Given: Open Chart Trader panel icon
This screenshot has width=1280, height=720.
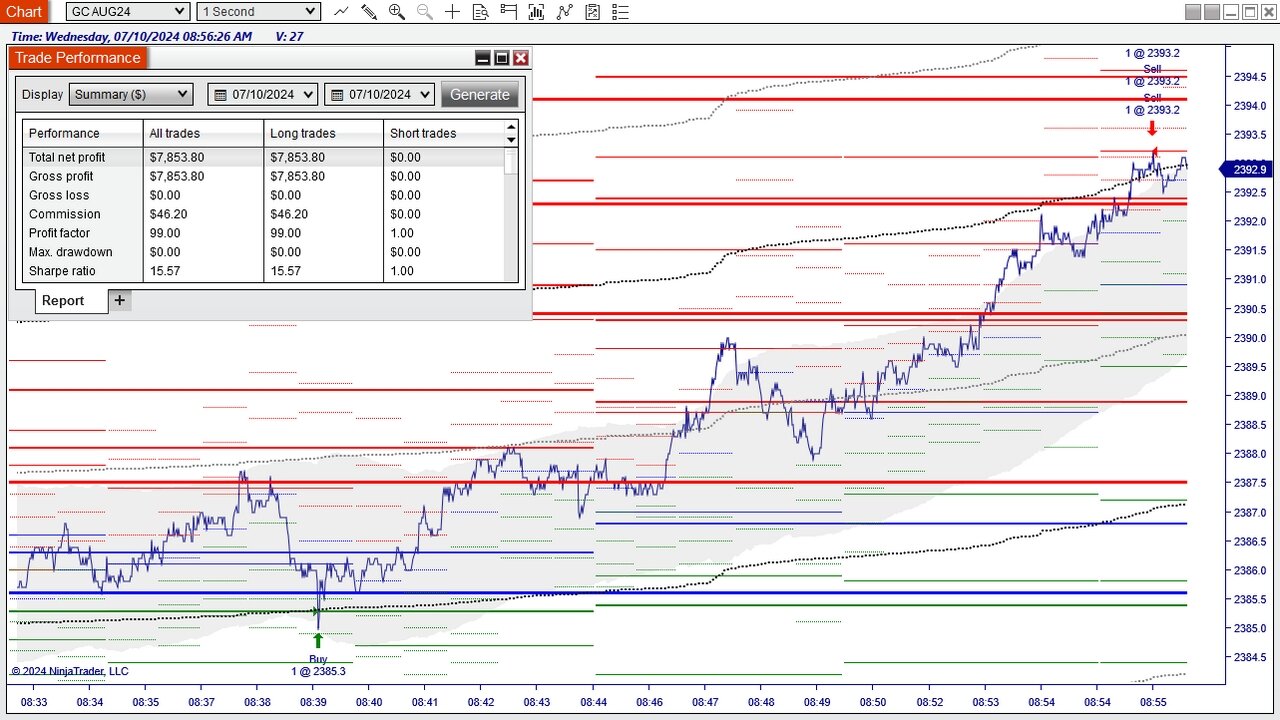Looking at the screenshot, I should (509, 12).
